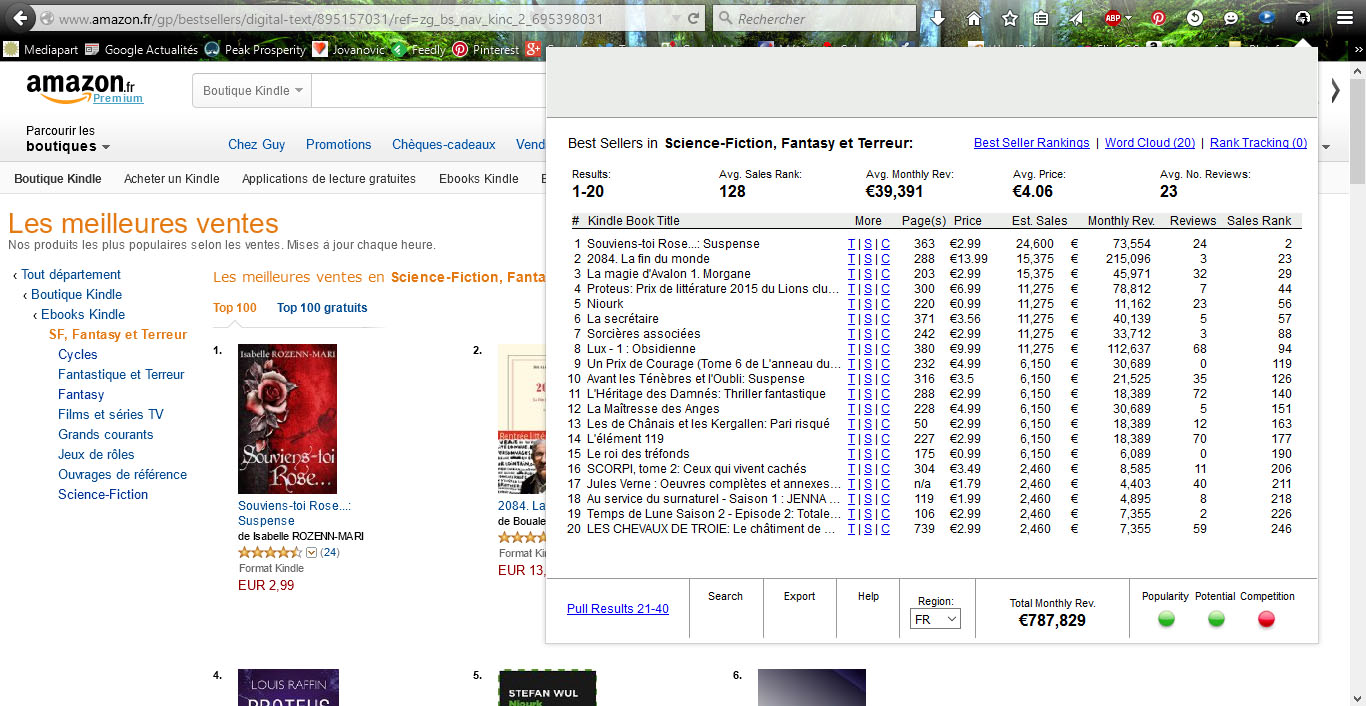Viewport: 1366px width, 706px height.
Task: Open the Google Actualités bookmark
Action: click(141, 49)
